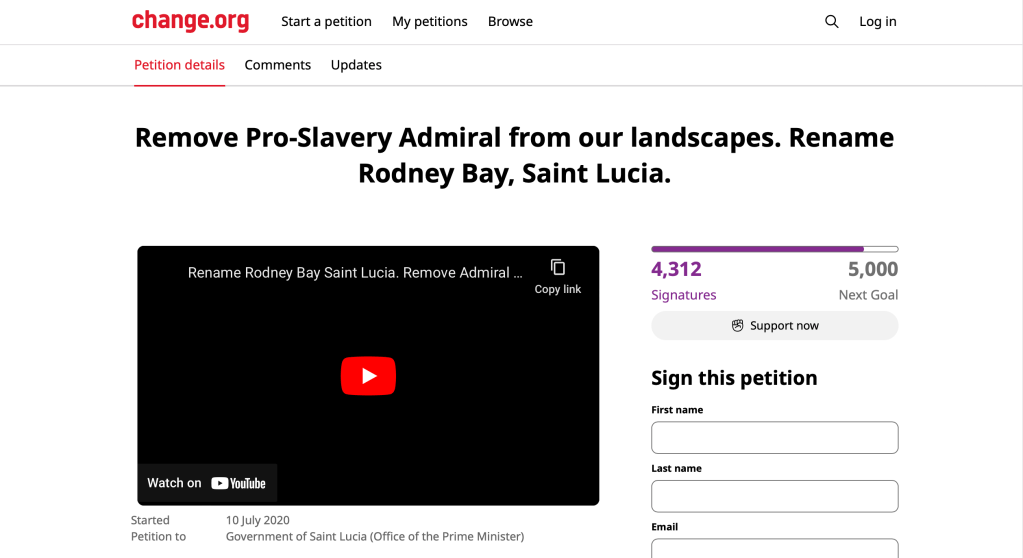Click into the Email field
The height and width of the screenshot is (558, 1023).
pyautogui.click(x=774, y=548)
